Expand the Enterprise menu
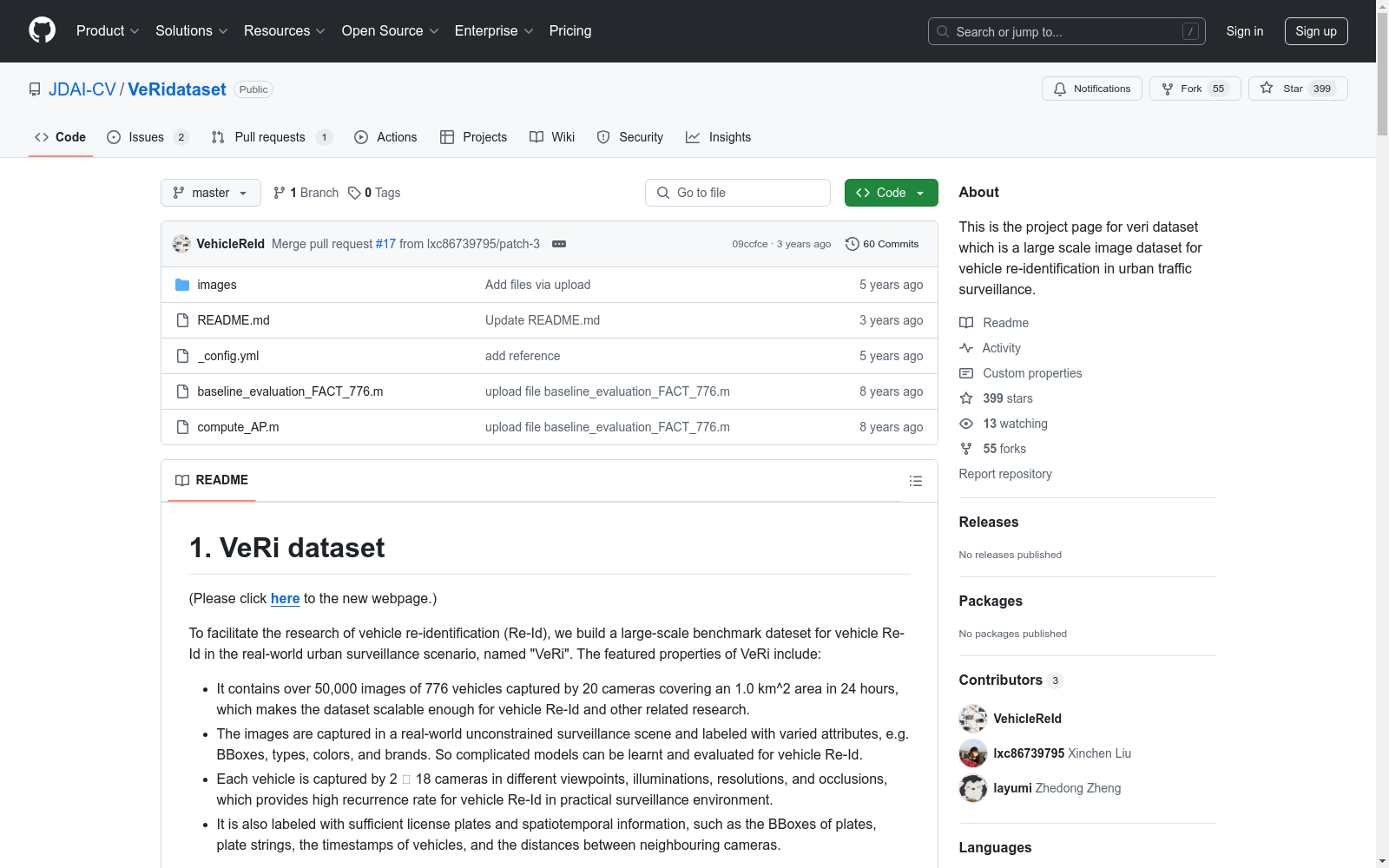 pyautogui.click(x=494, y=30)
